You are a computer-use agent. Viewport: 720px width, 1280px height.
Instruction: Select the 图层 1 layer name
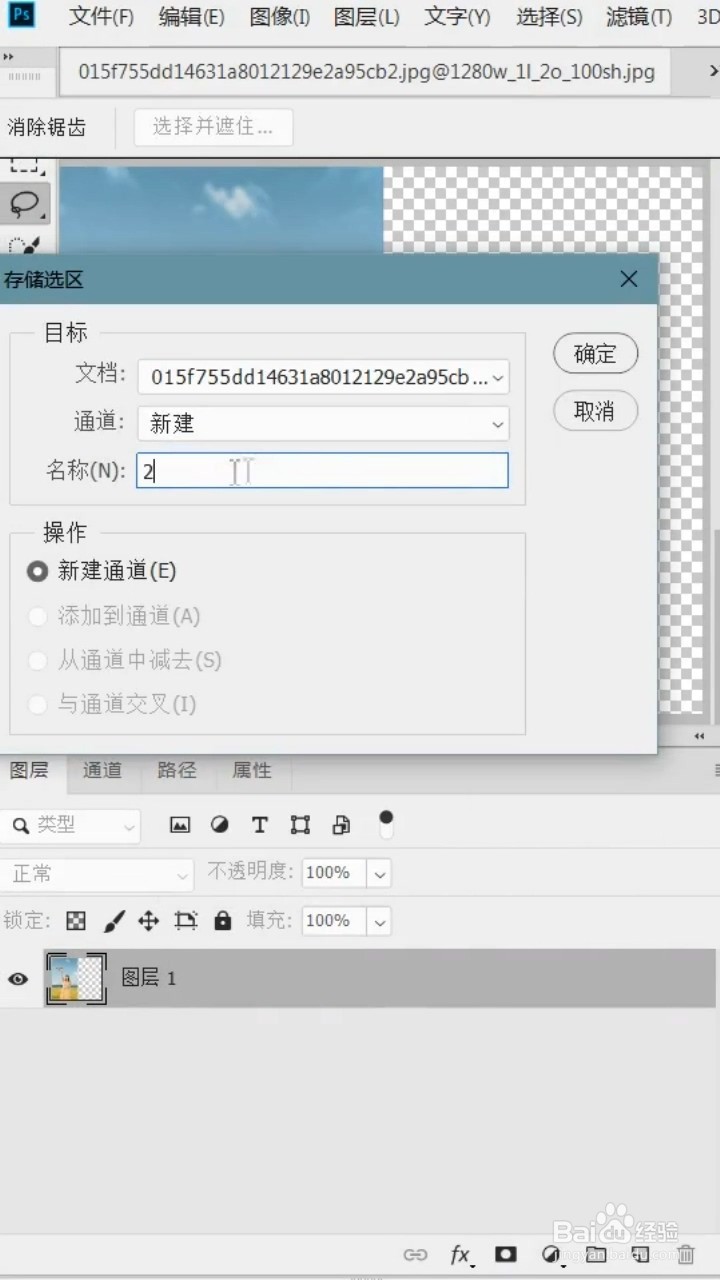coord(148,978)
